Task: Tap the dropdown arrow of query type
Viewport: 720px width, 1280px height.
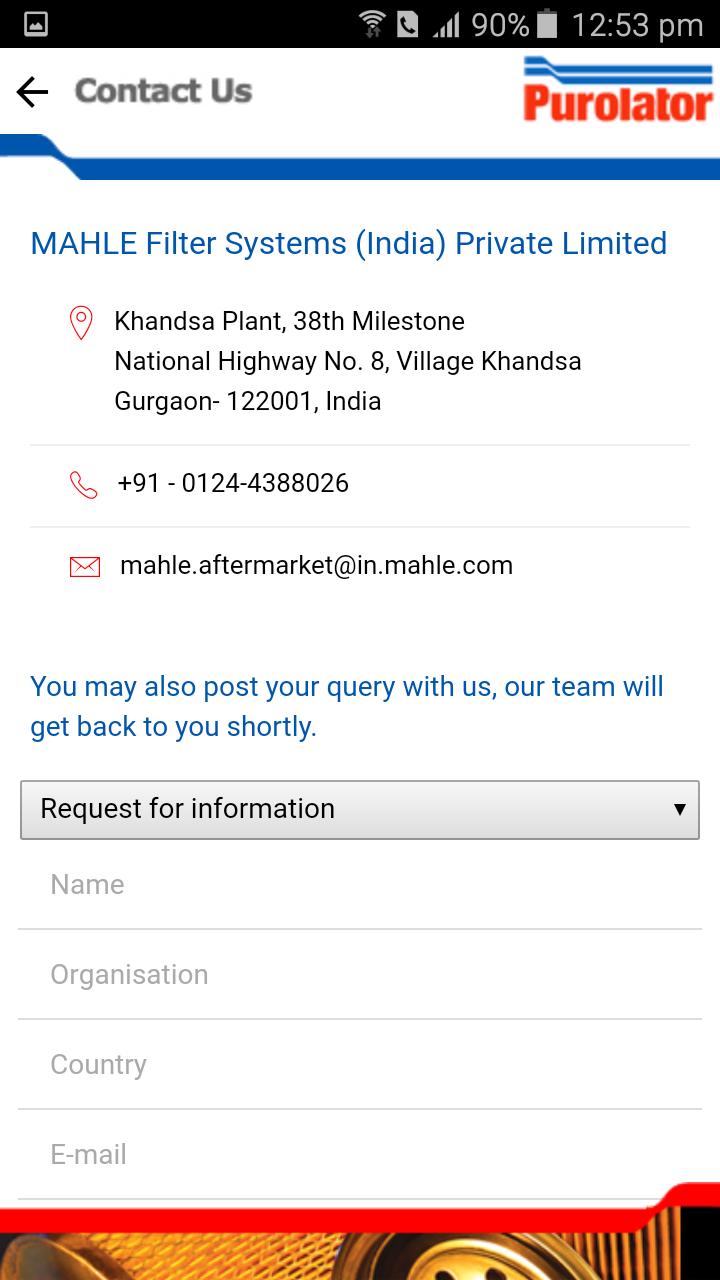Action: [679, 809]
